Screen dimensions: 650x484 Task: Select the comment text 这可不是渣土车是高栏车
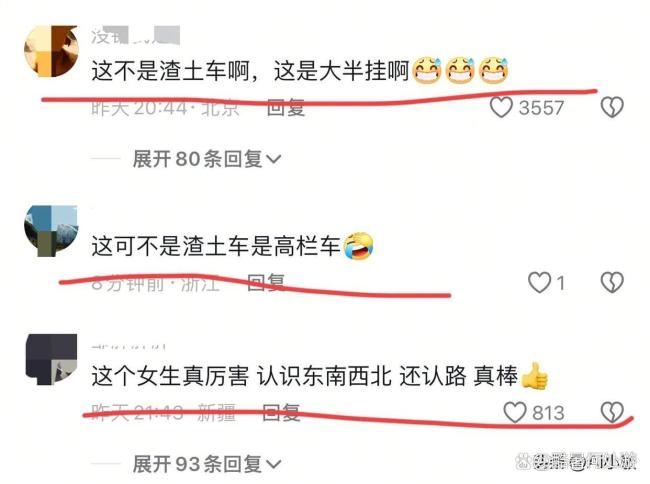pos(216,246)
